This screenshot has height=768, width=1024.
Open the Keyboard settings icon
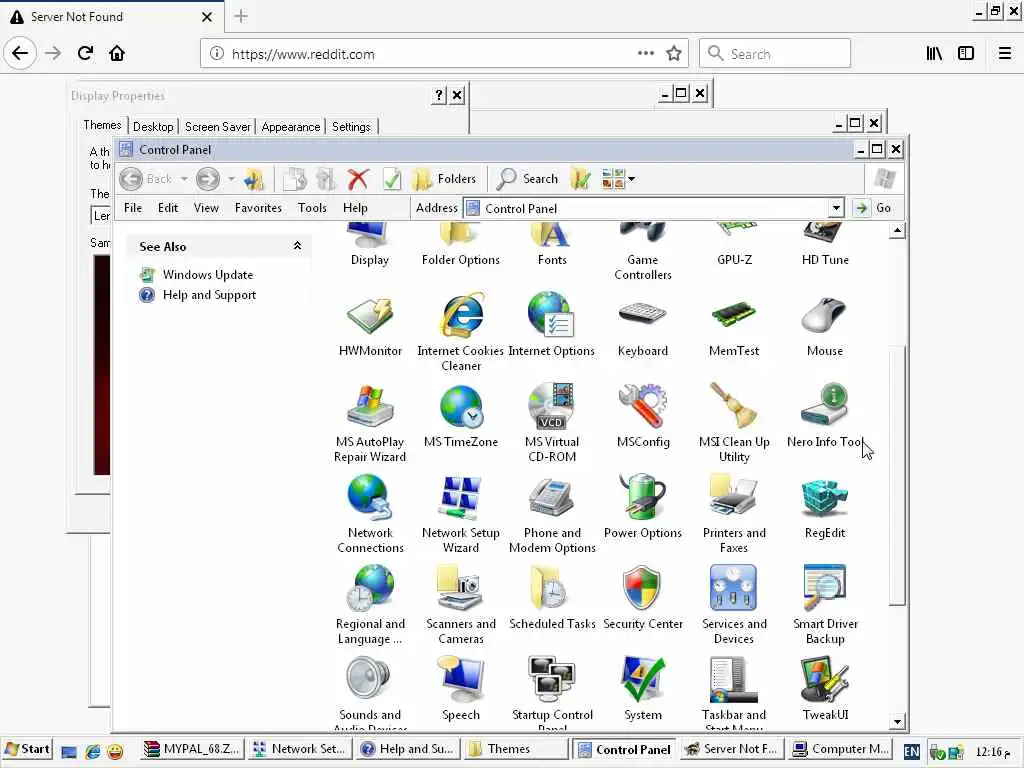pyautogui.click(x=643, y=327)
